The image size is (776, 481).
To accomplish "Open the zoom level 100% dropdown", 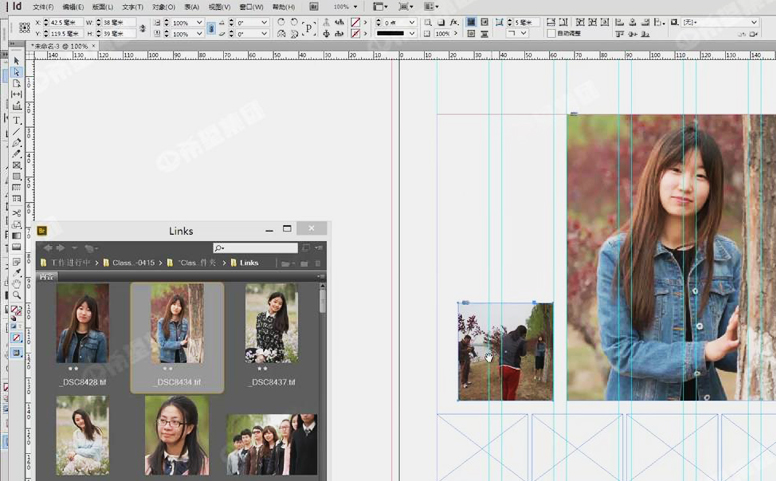I will click(x=357, y=6).
